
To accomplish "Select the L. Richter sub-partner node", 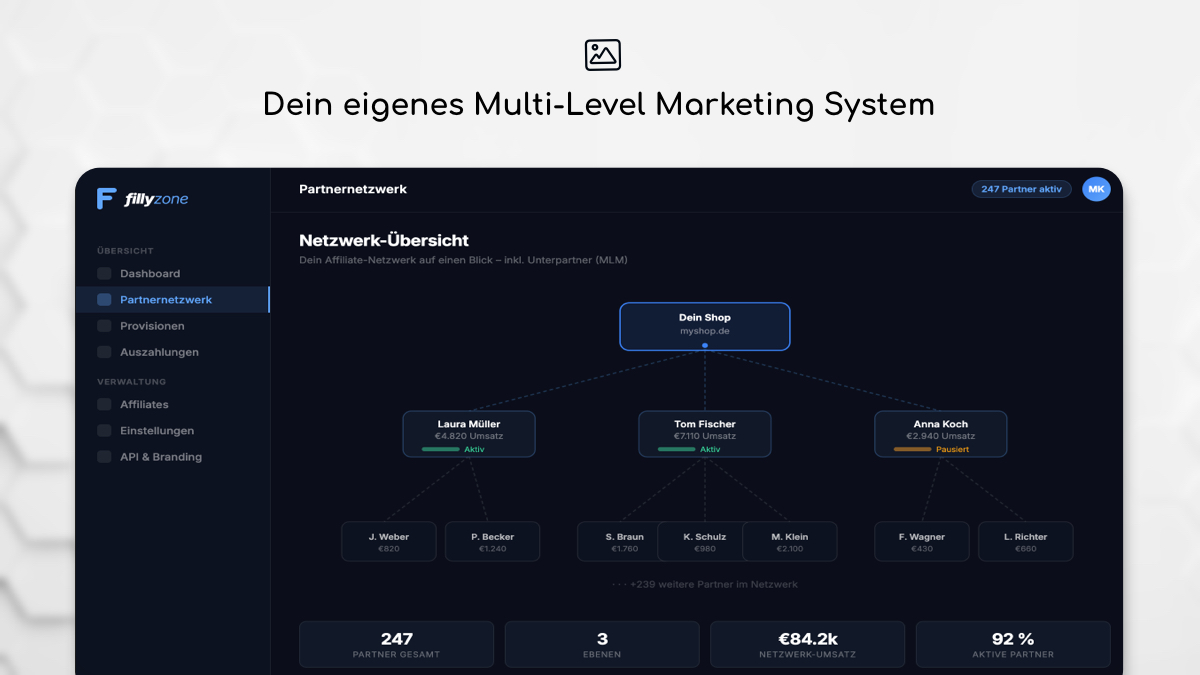I will 1025,541.
